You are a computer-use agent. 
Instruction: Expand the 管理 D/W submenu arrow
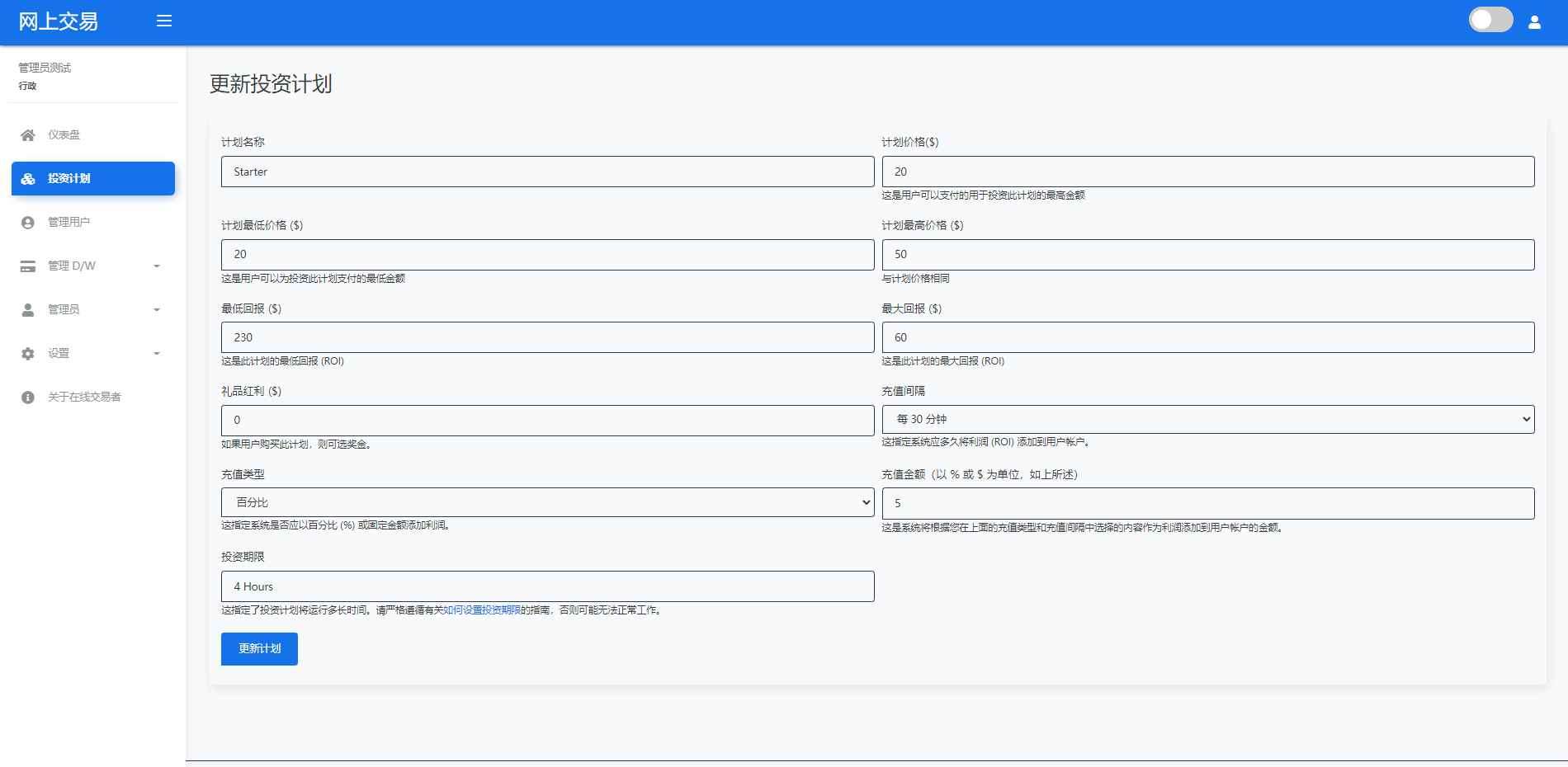pyautogui.click(x=157, y=266)
